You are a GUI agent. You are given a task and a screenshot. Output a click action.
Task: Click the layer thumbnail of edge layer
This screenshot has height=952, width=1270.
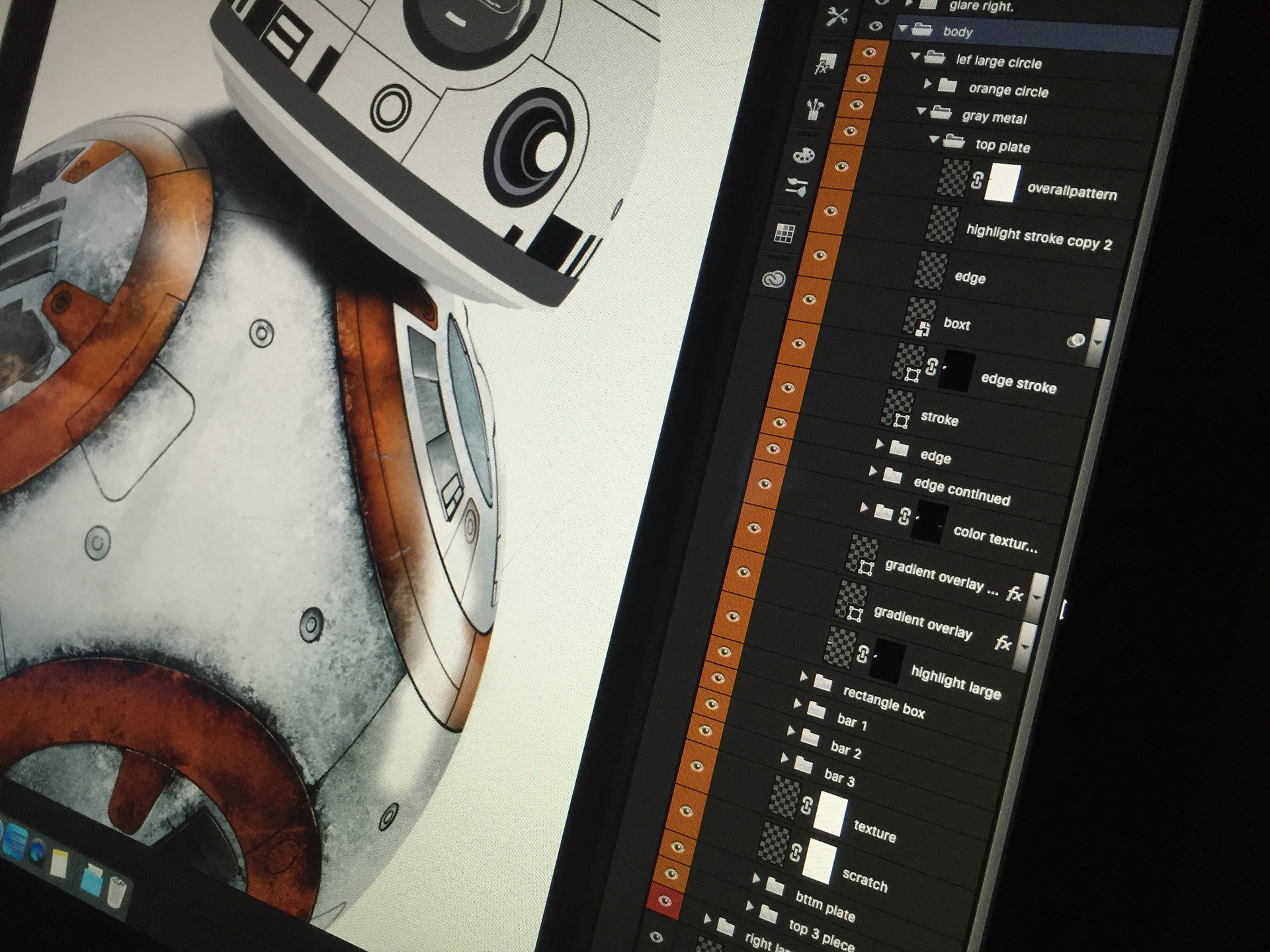tap(931, 270)
